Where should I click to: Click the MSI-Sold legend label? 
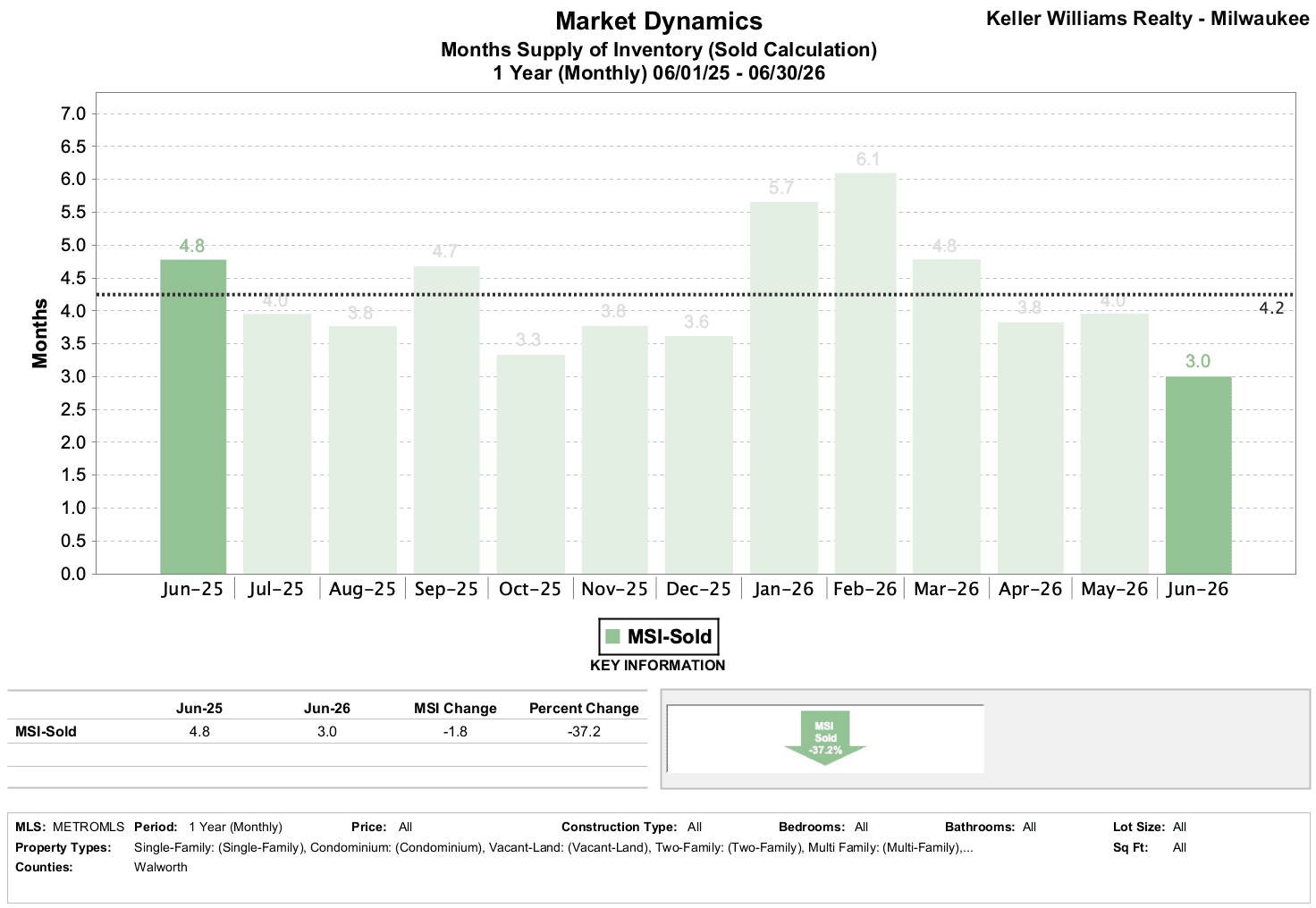(x=670, y=636)
